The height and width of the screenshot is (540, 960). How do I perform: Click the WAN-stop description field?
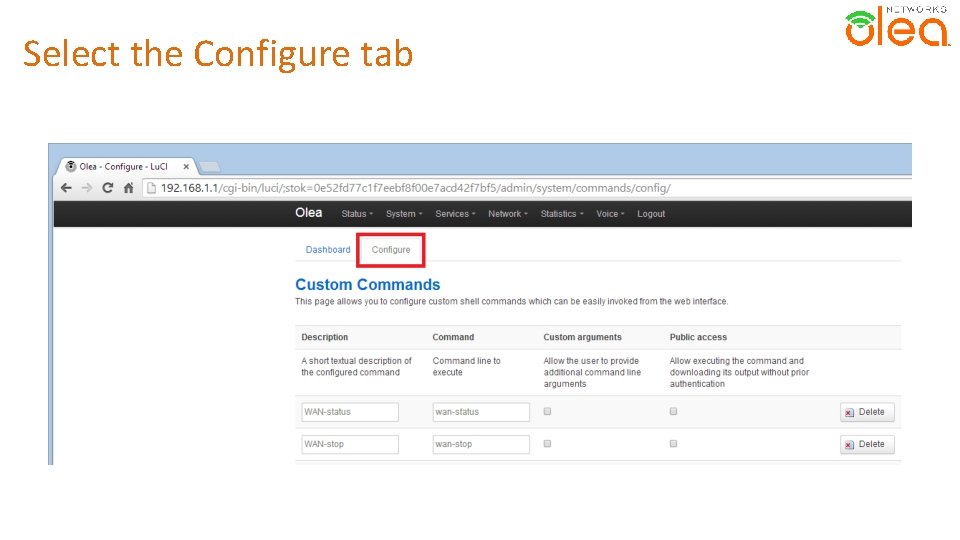pyautogui.click(x=350, y=444)
